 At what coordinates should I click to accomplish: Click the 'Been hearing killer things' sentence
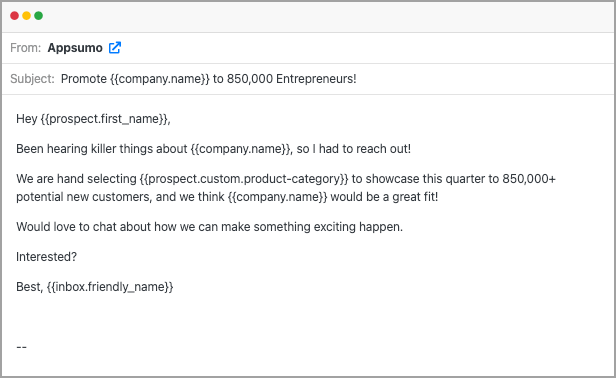(x=213, y=149)
